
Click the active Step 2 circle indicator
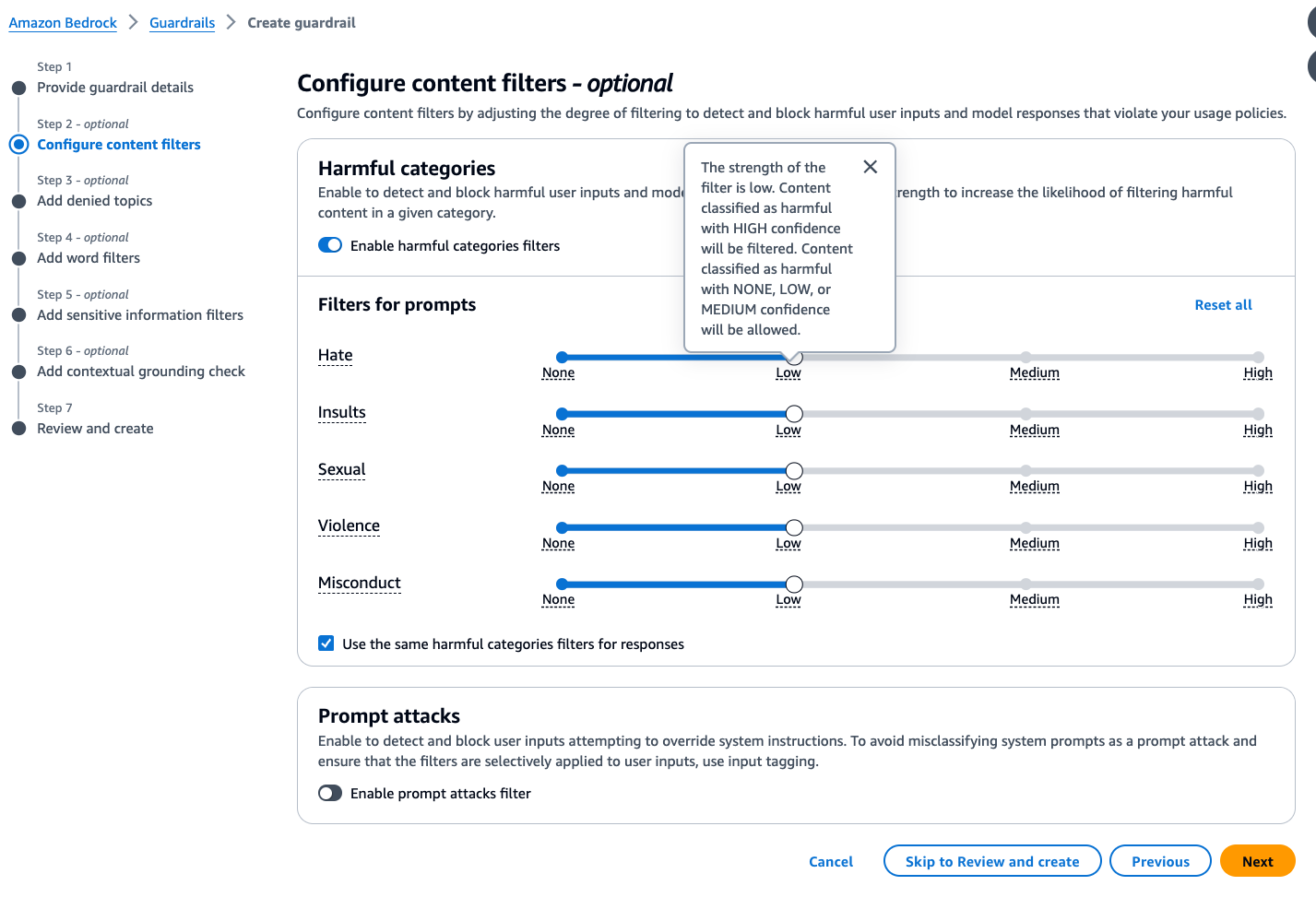(x=18, y=145)
